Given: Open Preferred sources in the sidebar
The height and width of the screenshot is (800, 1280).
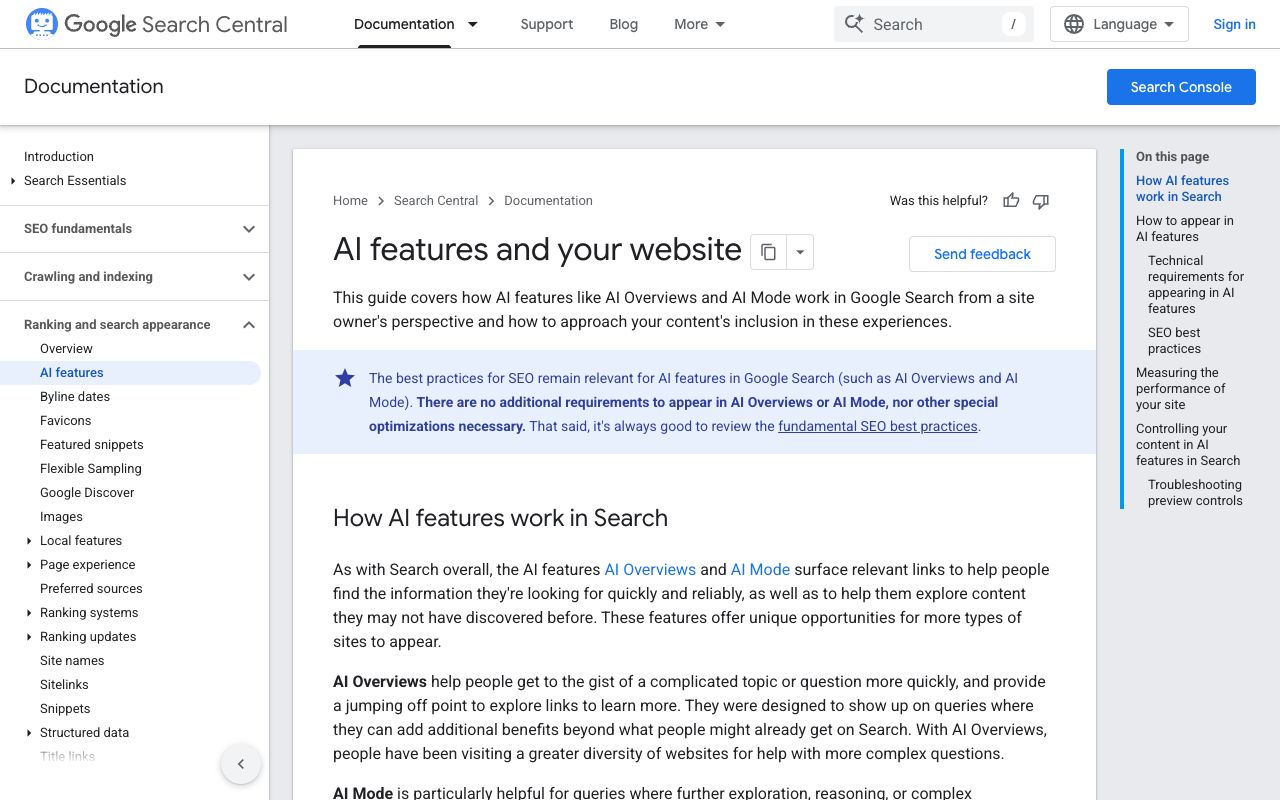Looking at the screenshot, I should click(x=91, y=589).
